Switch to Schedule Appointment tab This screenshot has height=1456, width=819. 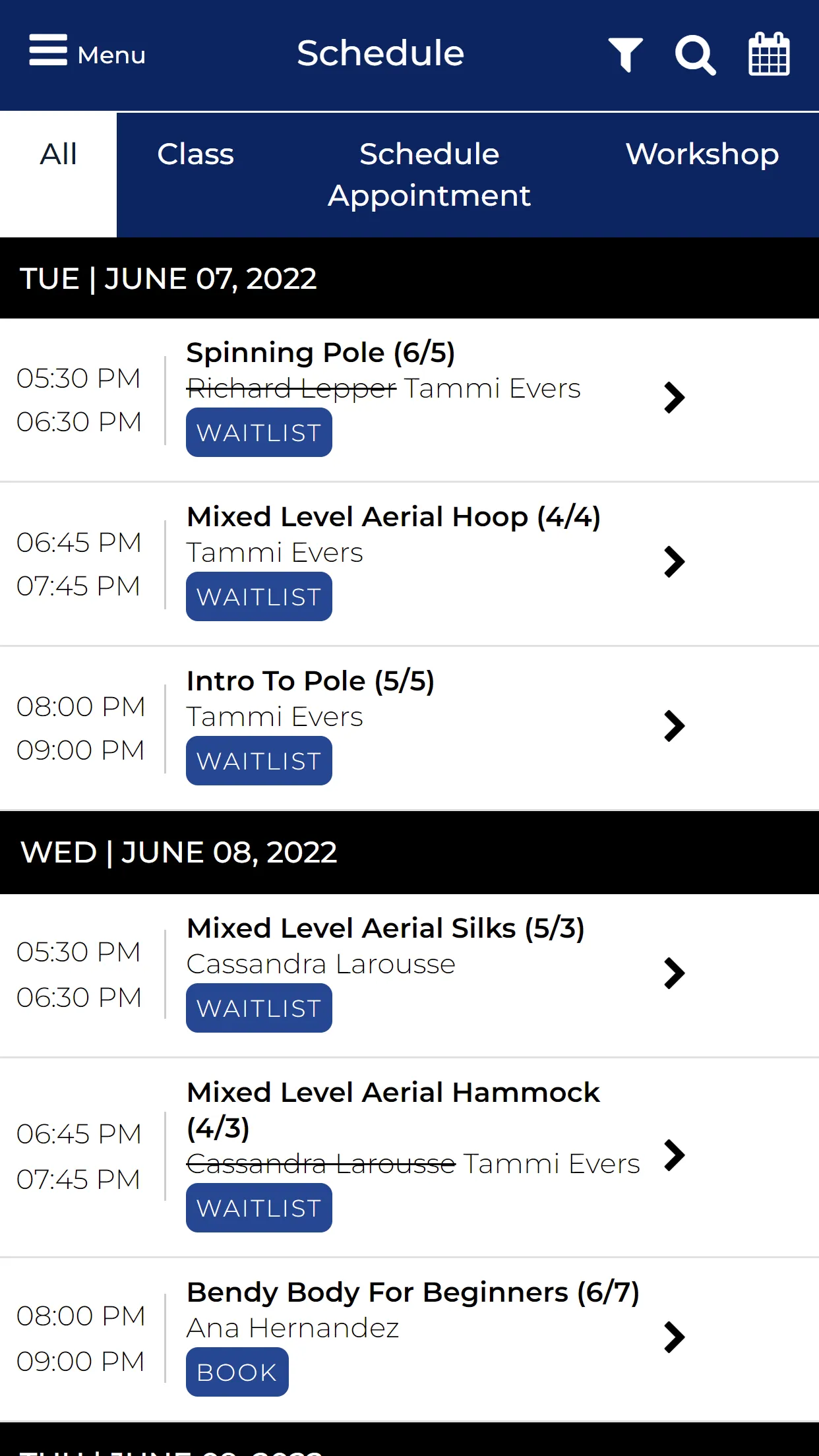(429, 175)
